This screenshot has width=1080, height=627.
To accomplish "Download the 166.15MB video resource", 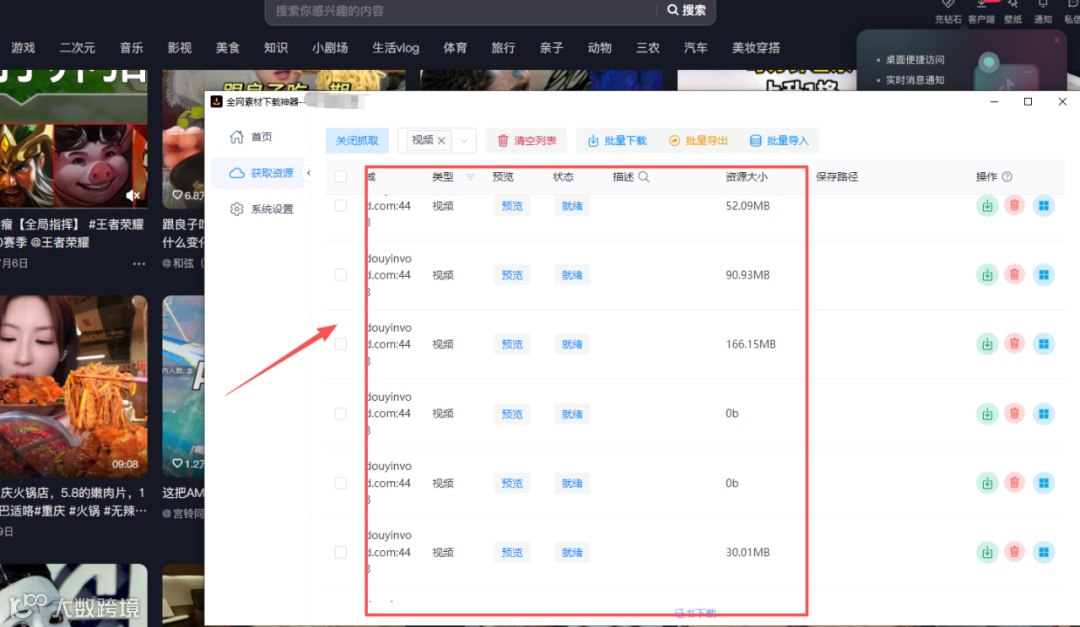I will (x=987, y=344).
